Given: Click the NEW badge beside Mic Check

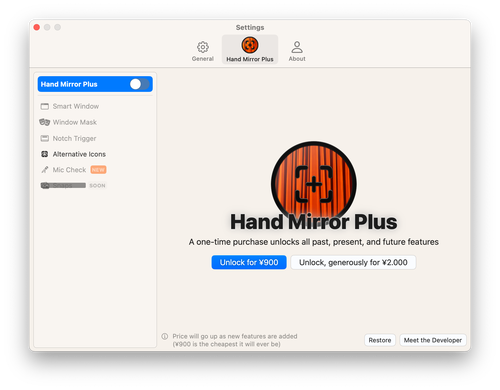Looking at the screenshot, I should [98, 170].
